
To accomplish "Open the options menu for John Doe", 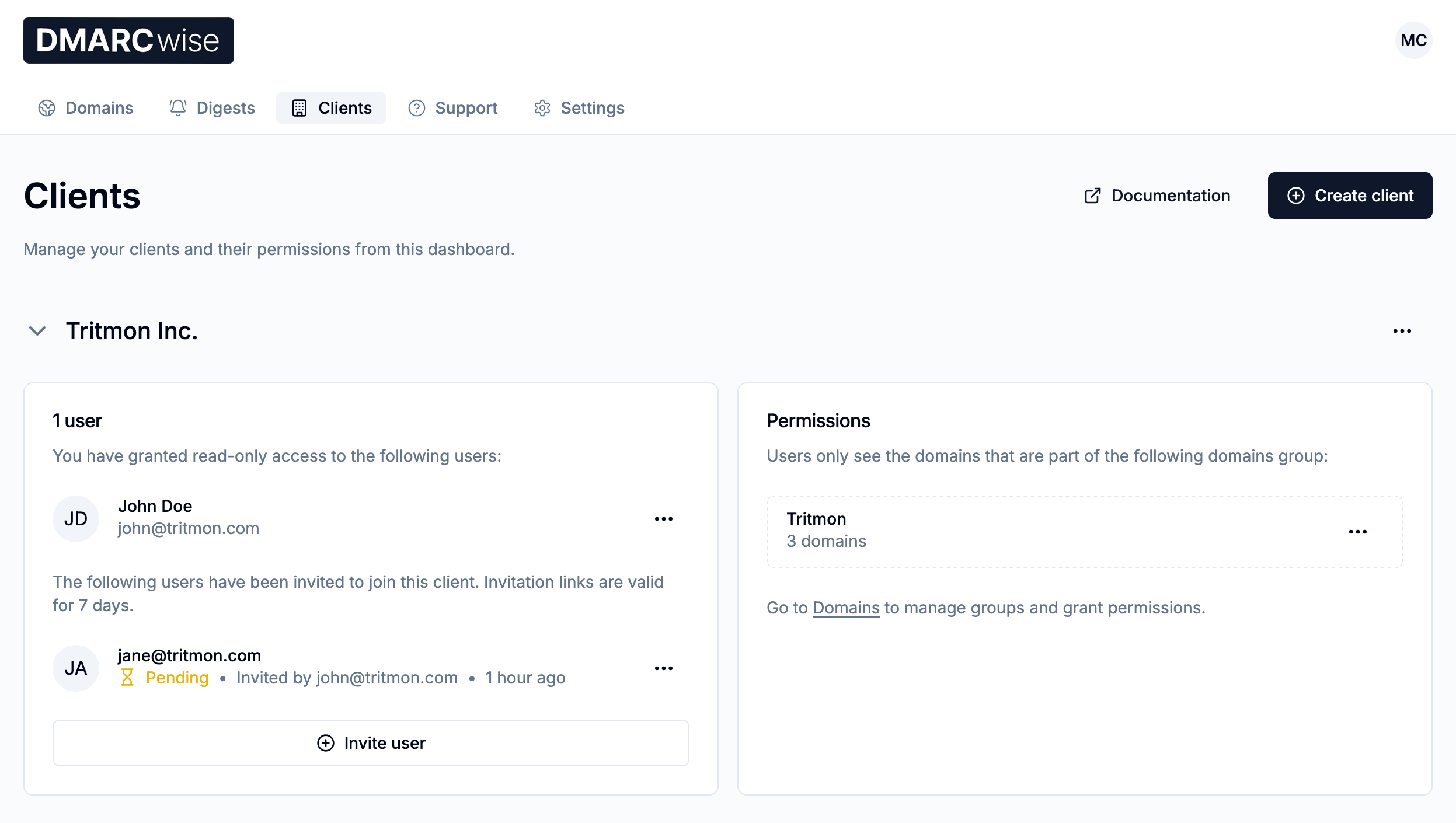I will 663,519.
